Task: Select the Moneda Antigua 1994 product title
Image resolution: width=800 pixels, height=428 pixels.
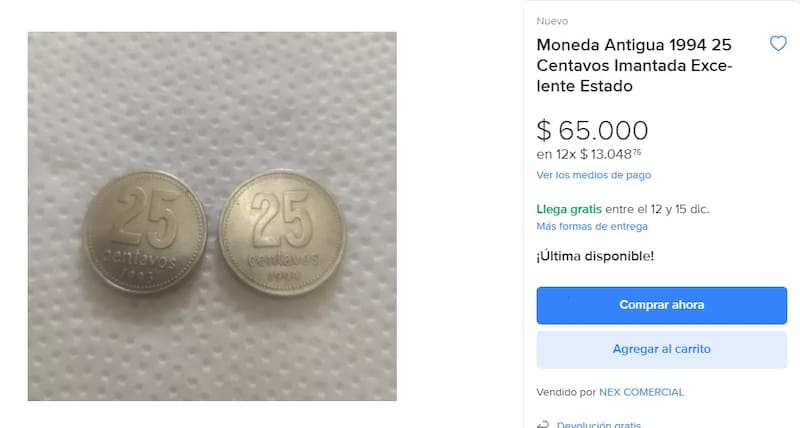Action: click(634, 65)
